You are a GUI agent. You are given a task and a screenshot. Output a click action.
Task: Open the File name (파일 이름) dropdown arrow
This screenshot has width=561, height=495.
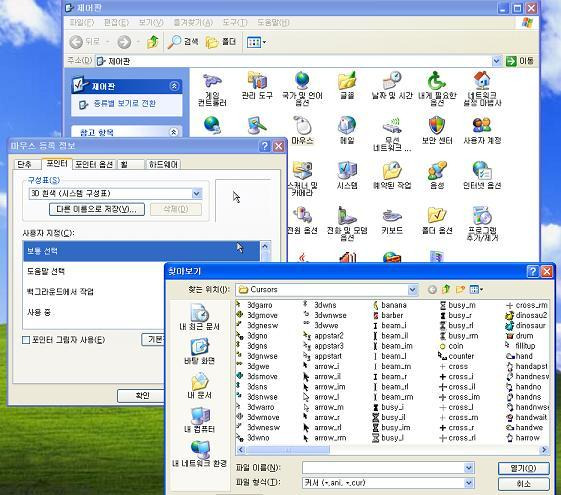(x=469, y=467)
